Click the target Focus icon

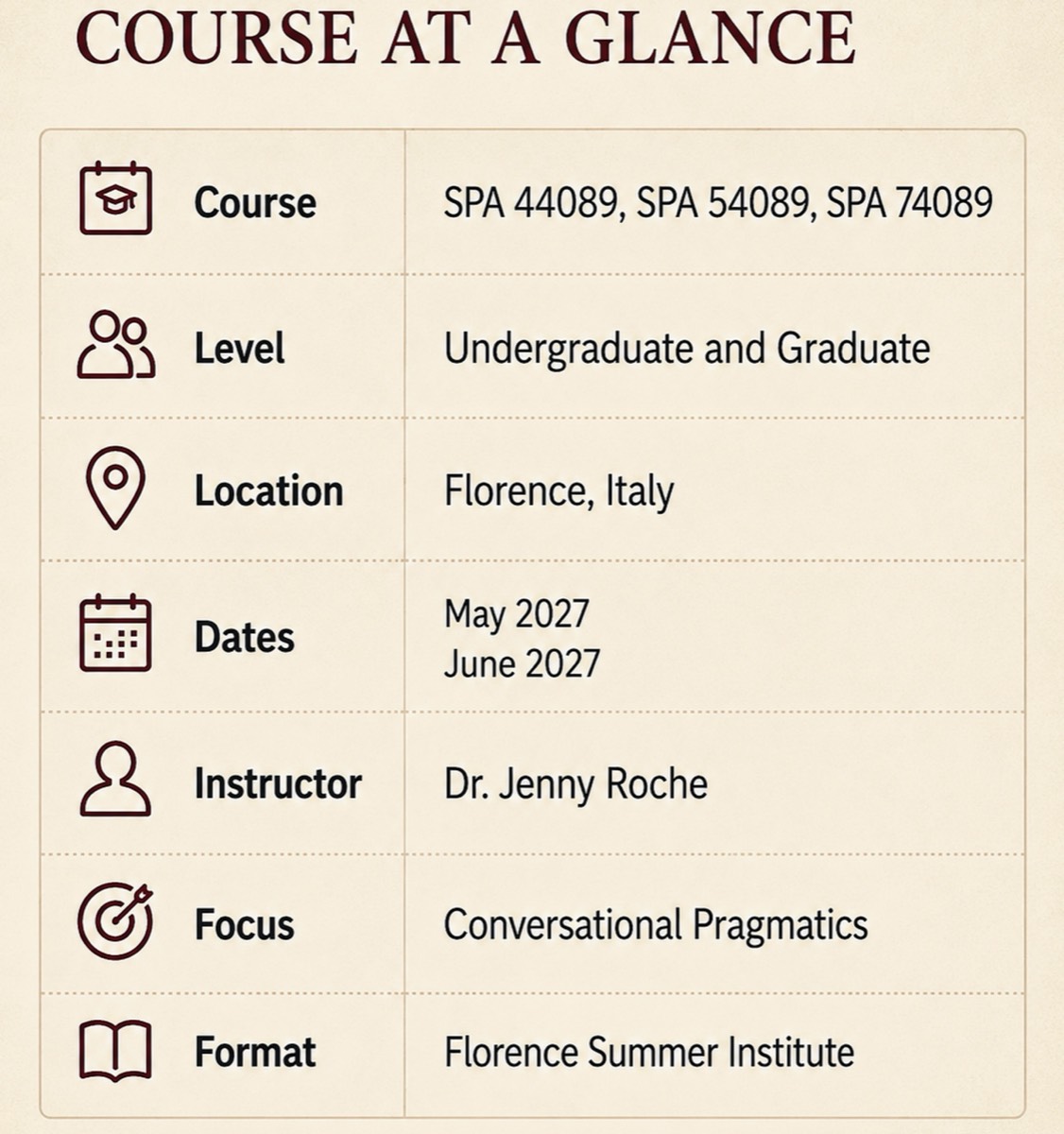(x=115, y=920)
